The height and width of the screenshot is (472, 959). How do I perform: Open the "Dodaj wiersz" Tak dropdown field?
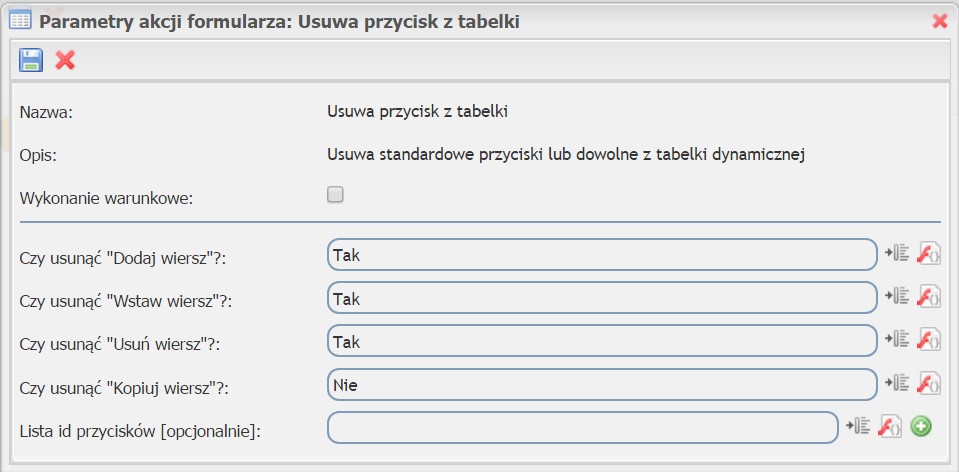point(601,255)
